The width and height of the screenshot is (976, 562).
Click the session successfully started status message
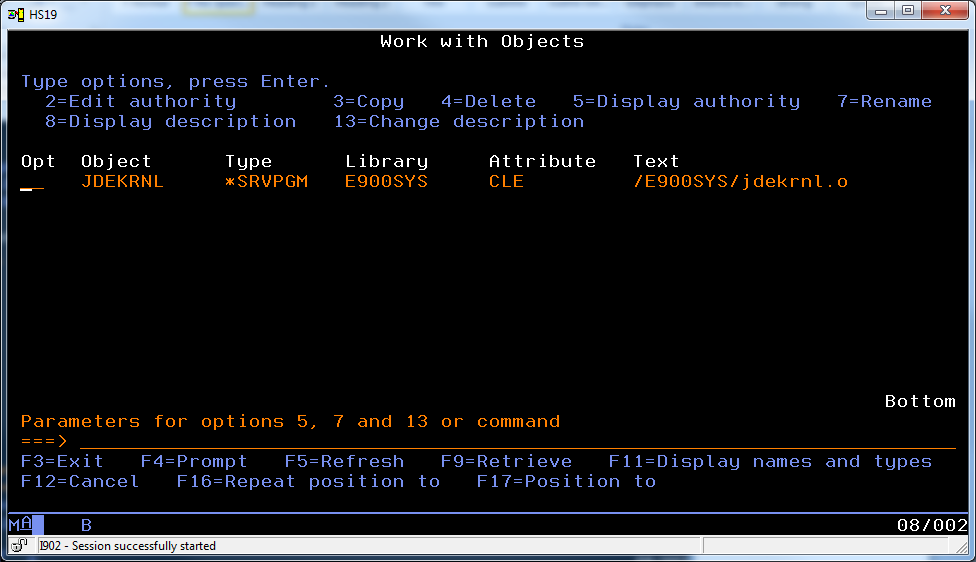(127, 546)
